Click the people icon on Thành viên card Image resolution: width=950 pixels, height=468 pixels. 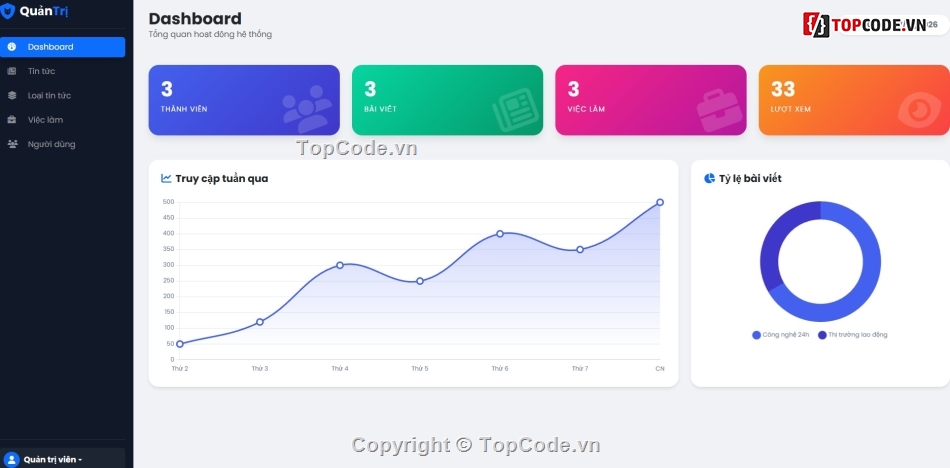(x=307, y=109)
